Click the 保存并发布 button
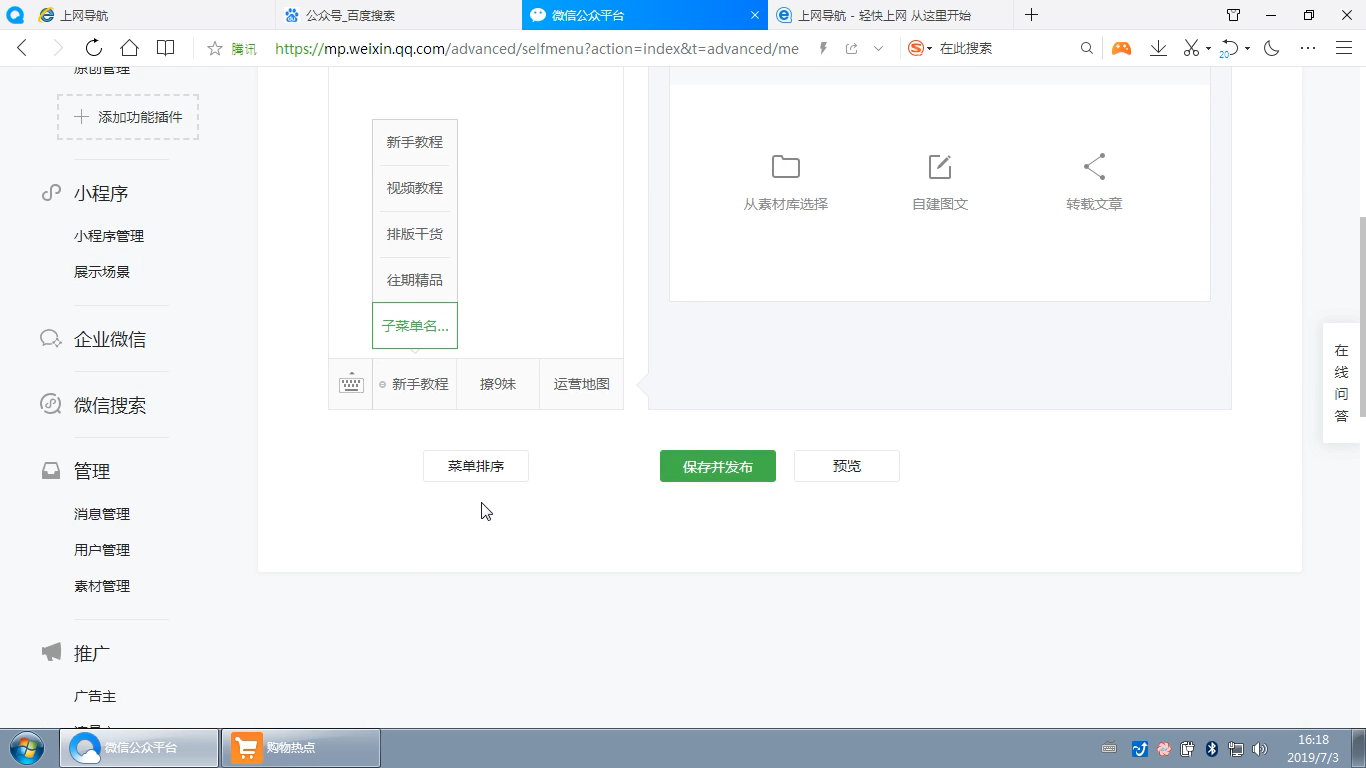 [x=718, y=466]
